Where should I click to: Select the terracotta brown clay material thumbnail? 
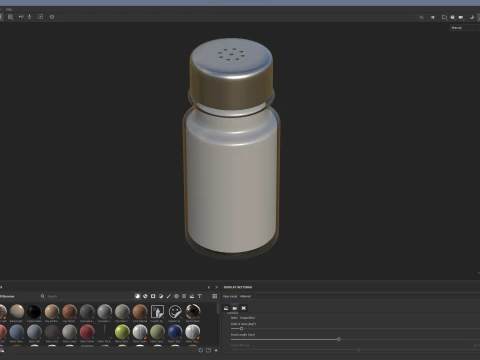69,312
